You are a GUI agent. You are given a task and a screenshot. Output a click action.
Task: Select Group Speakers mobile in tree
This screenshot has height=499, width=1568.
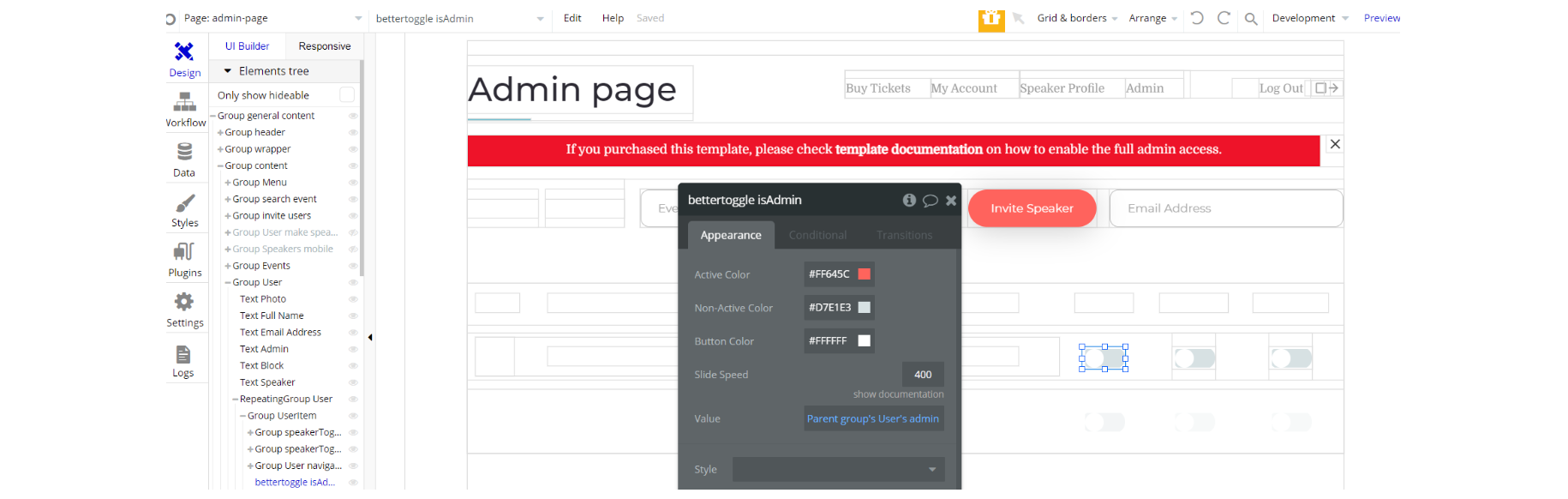[283, 249]
